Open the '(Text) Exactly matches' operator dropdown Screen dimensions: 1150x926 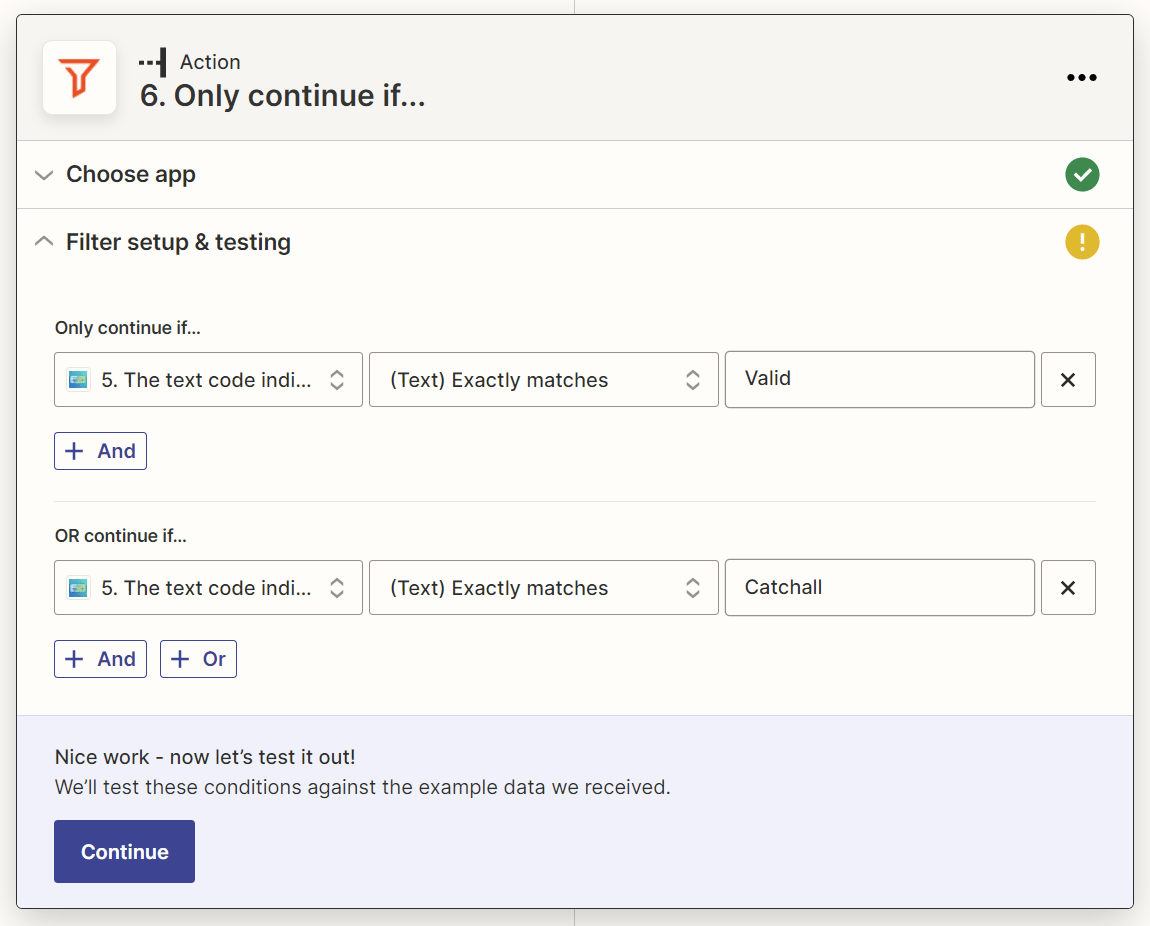coord(543,379)
